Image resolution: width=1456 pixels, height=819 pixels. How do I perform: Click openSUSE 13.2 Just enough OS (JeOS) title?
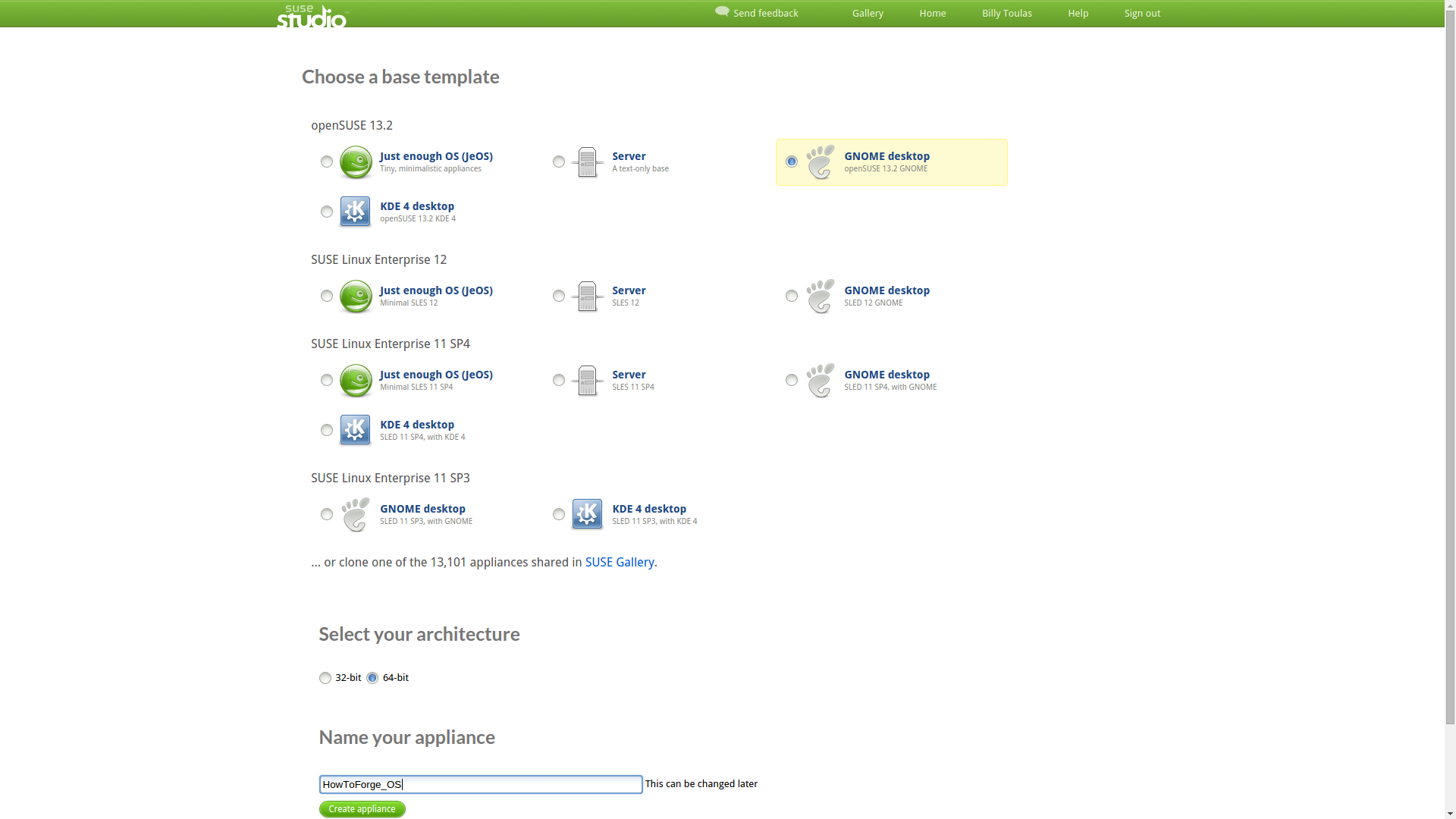(436, 156)
